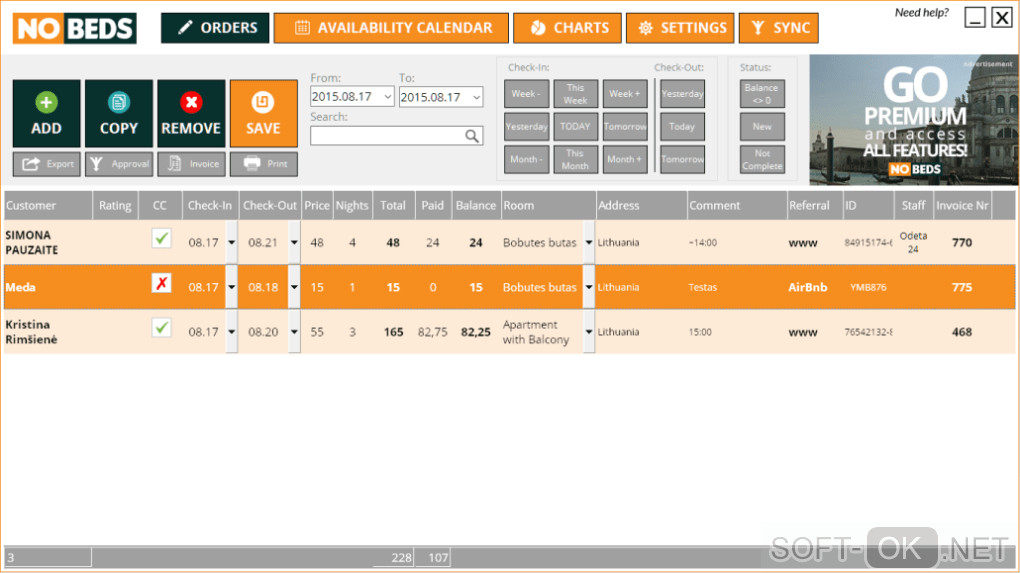Click the NO BEDS logo
Screen dimensions: 1020x573
pyautogui.click(x=74, y=28)
